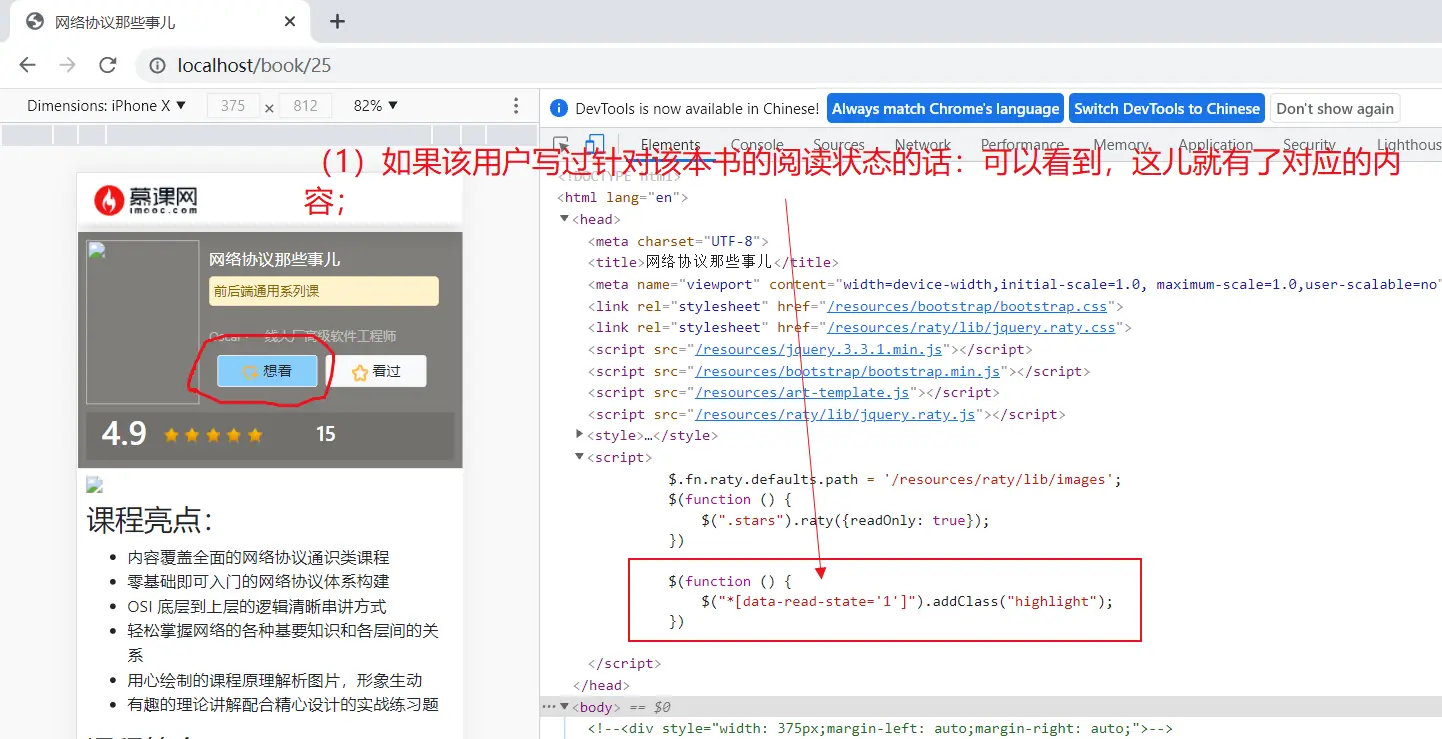Open the bootstrap.css resource link

click(x=969, y=306)
